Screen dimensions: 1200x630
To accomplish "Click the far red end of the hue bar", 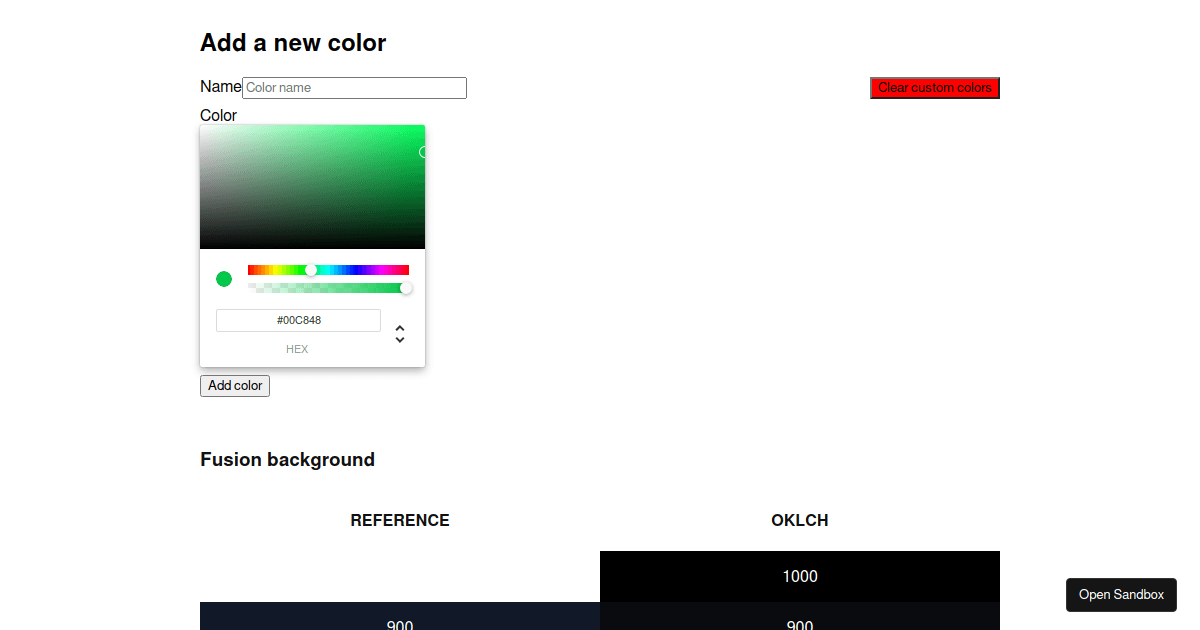I will [x=251, y=269].
